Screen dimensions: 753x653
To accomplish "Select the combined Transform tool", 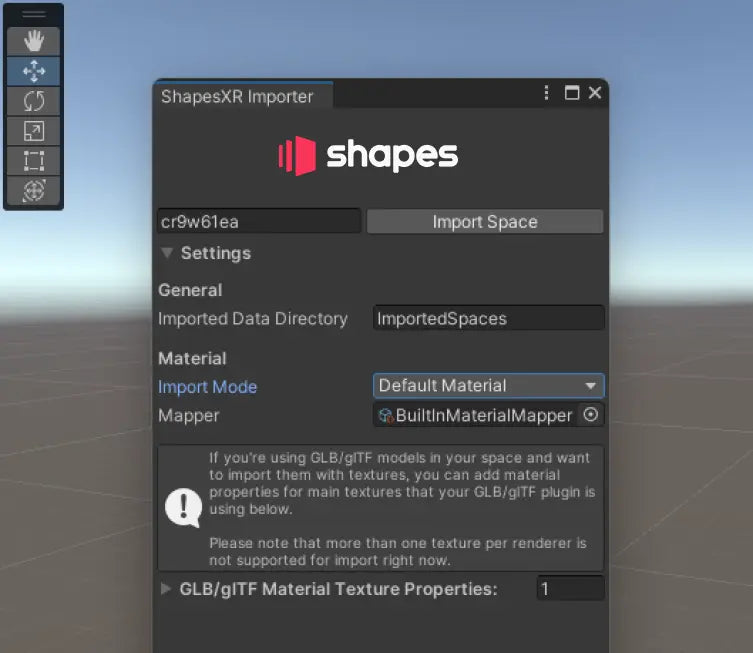I will point(34,191).
